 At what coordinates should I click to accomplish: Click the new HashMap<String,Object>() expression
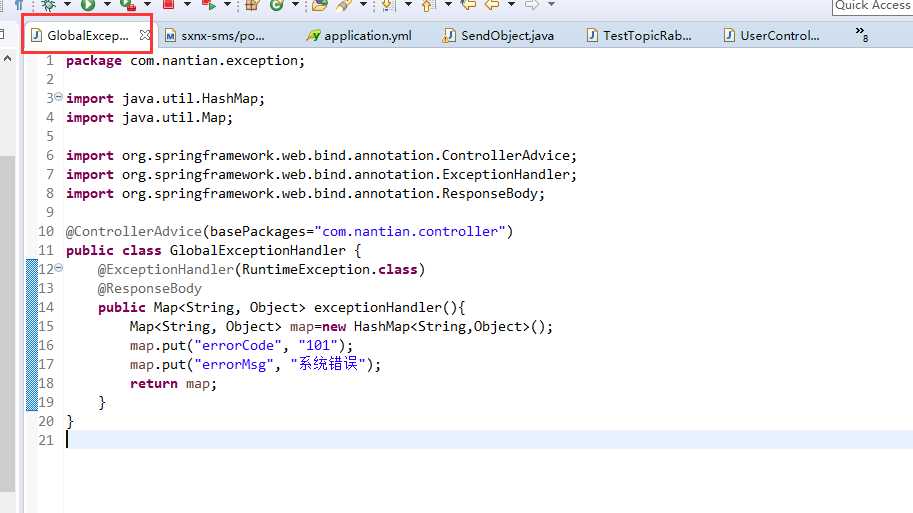[434, 327]
